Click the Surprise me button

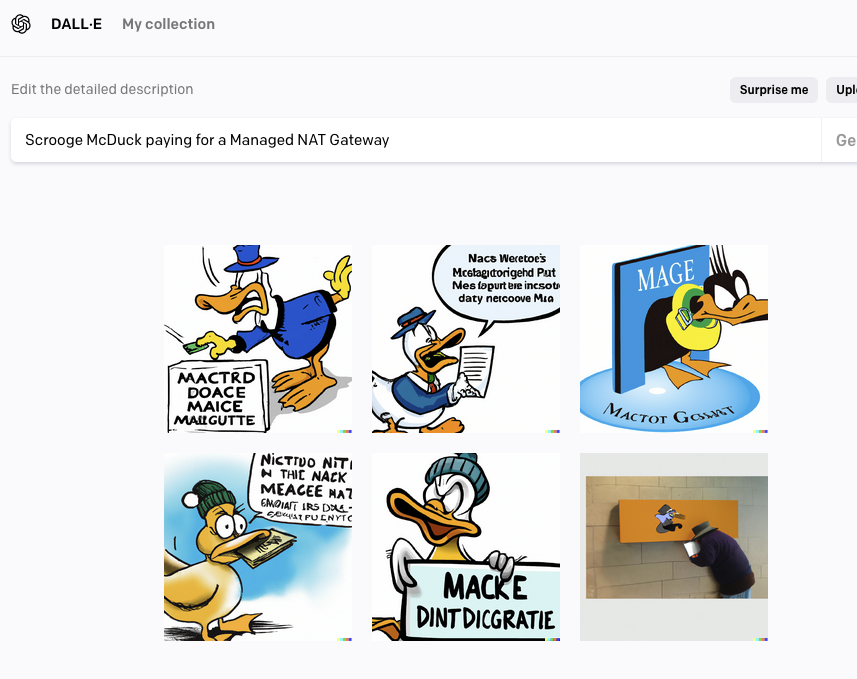click(x=773, y=90)
